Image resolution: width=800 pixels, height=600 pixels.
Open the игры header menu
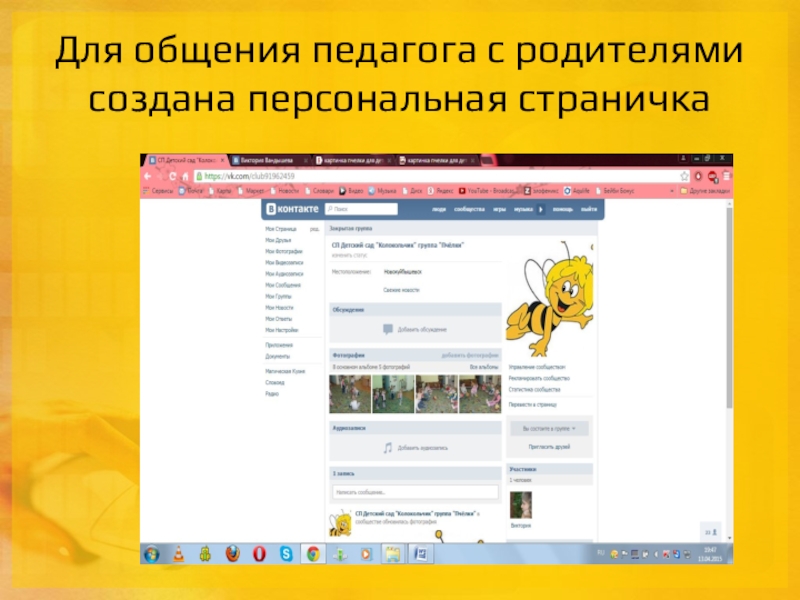[x=499, y=209]
